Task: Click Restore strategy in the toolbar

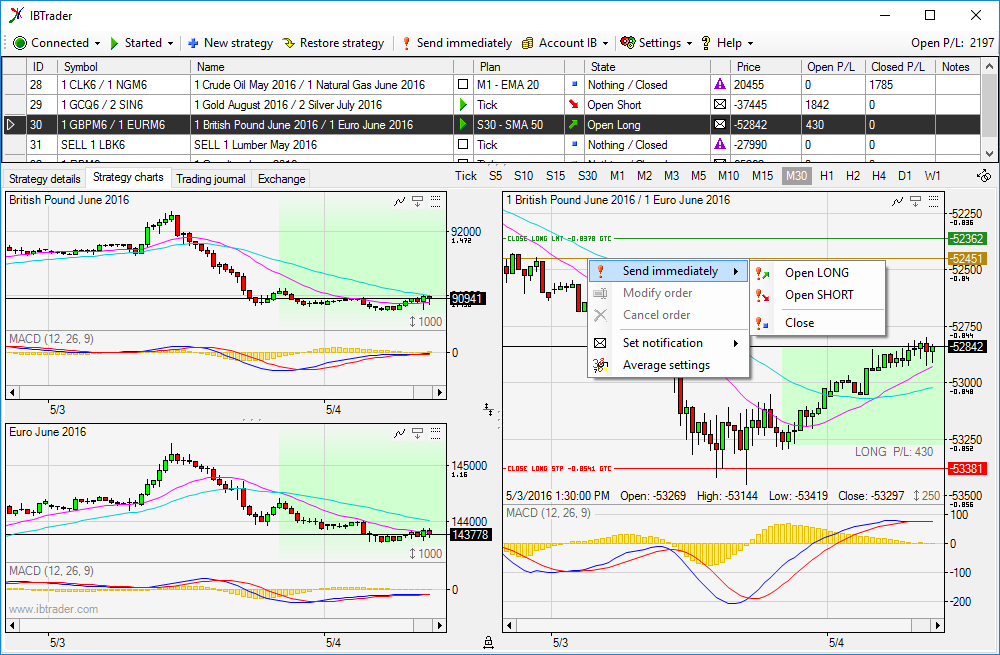Action: click(x=333, y=43)
